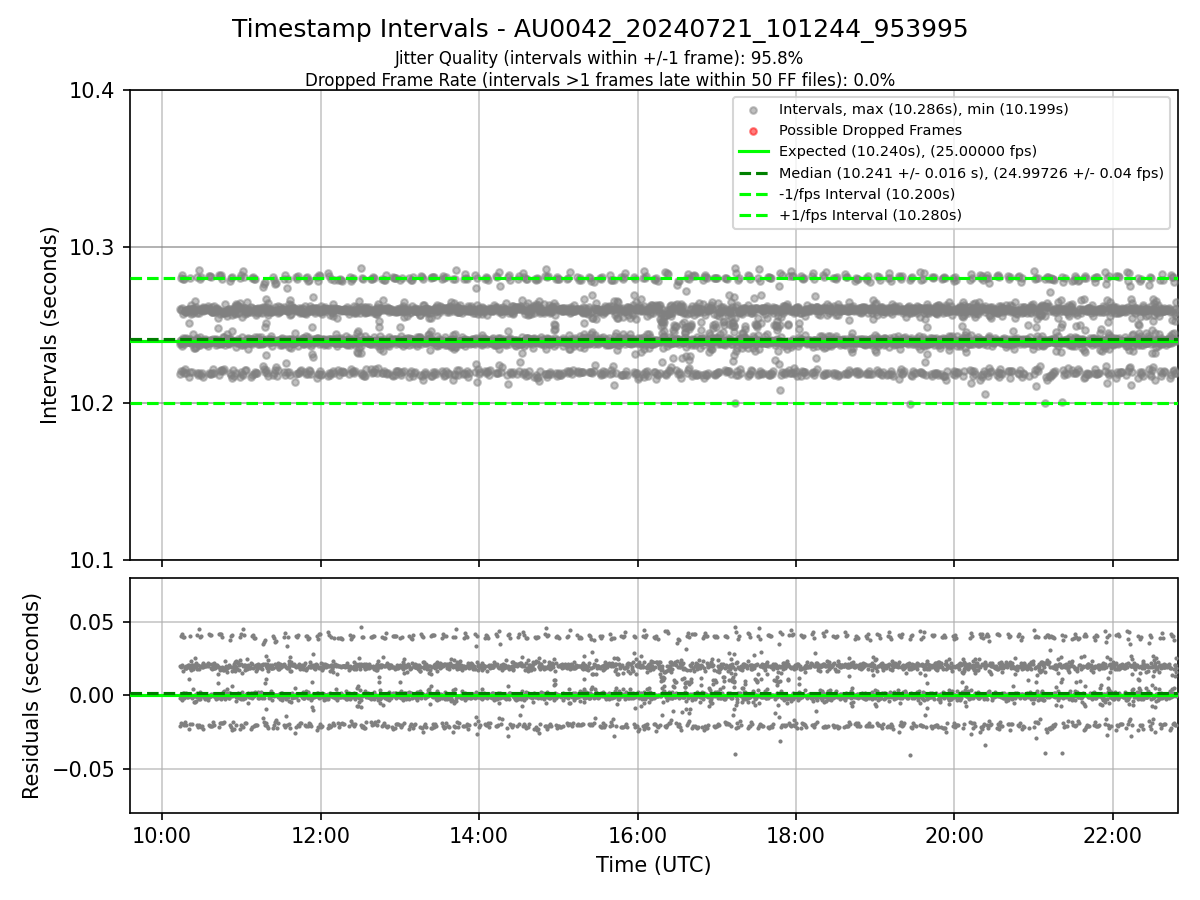
Task: Click the 14:00 time tick label
Action: pos(479,835)
